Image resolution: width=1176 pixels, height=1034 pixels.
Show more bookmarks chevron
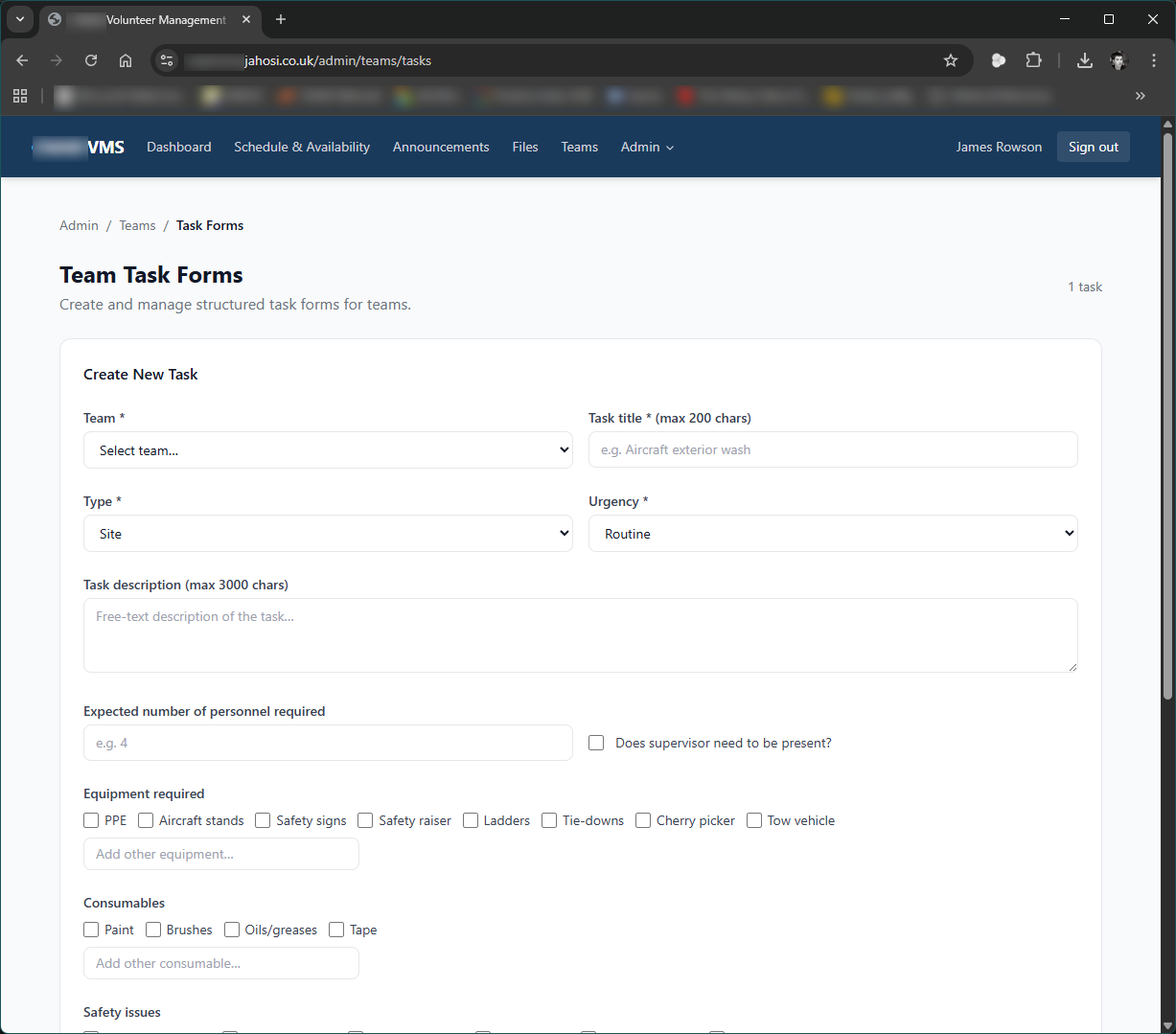1140,96
